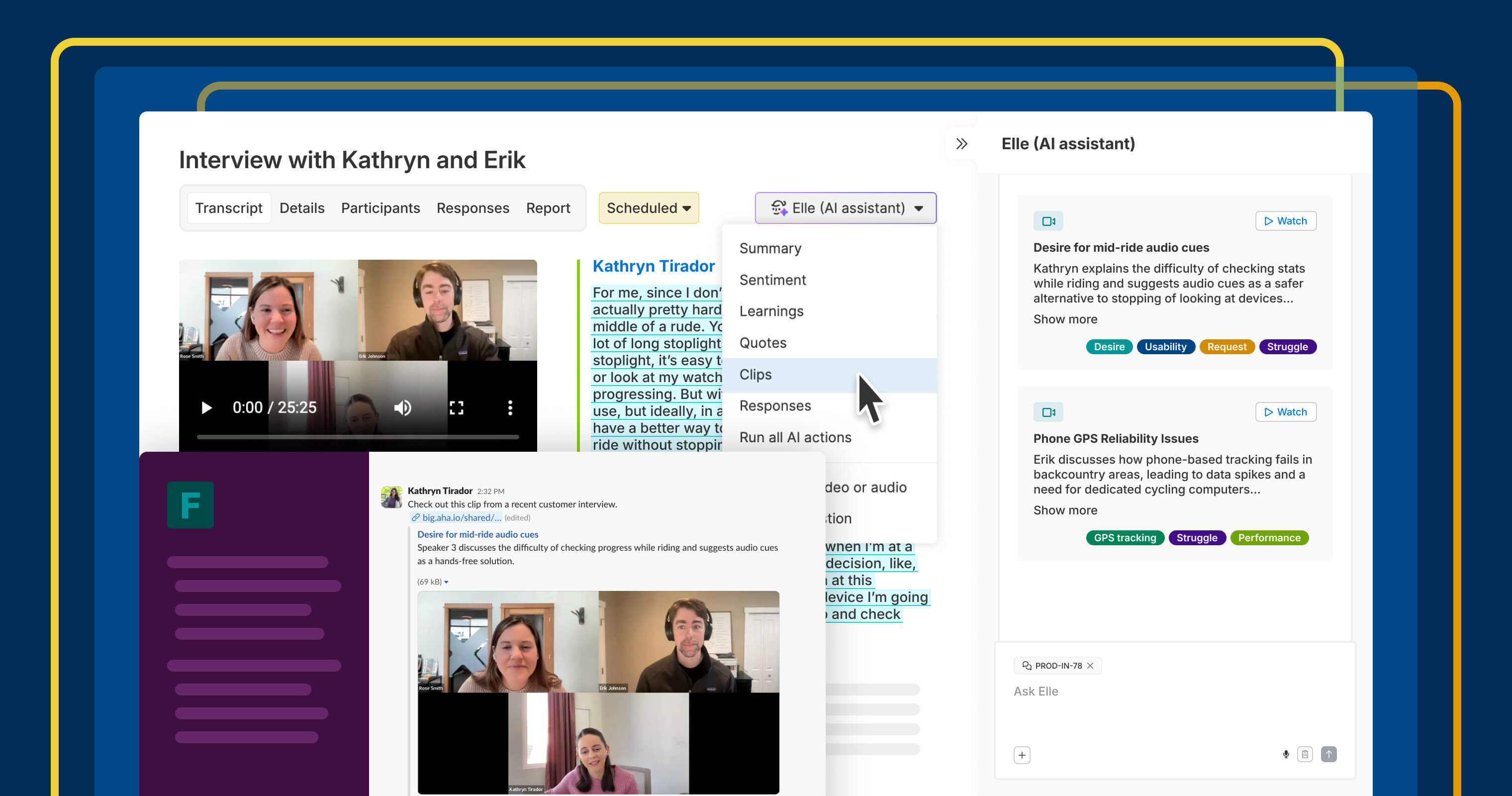Click the Elle assistant sparkle icon in dropdown button
This screenshot has width=1512, height=796.
click(x=779, y=208)
